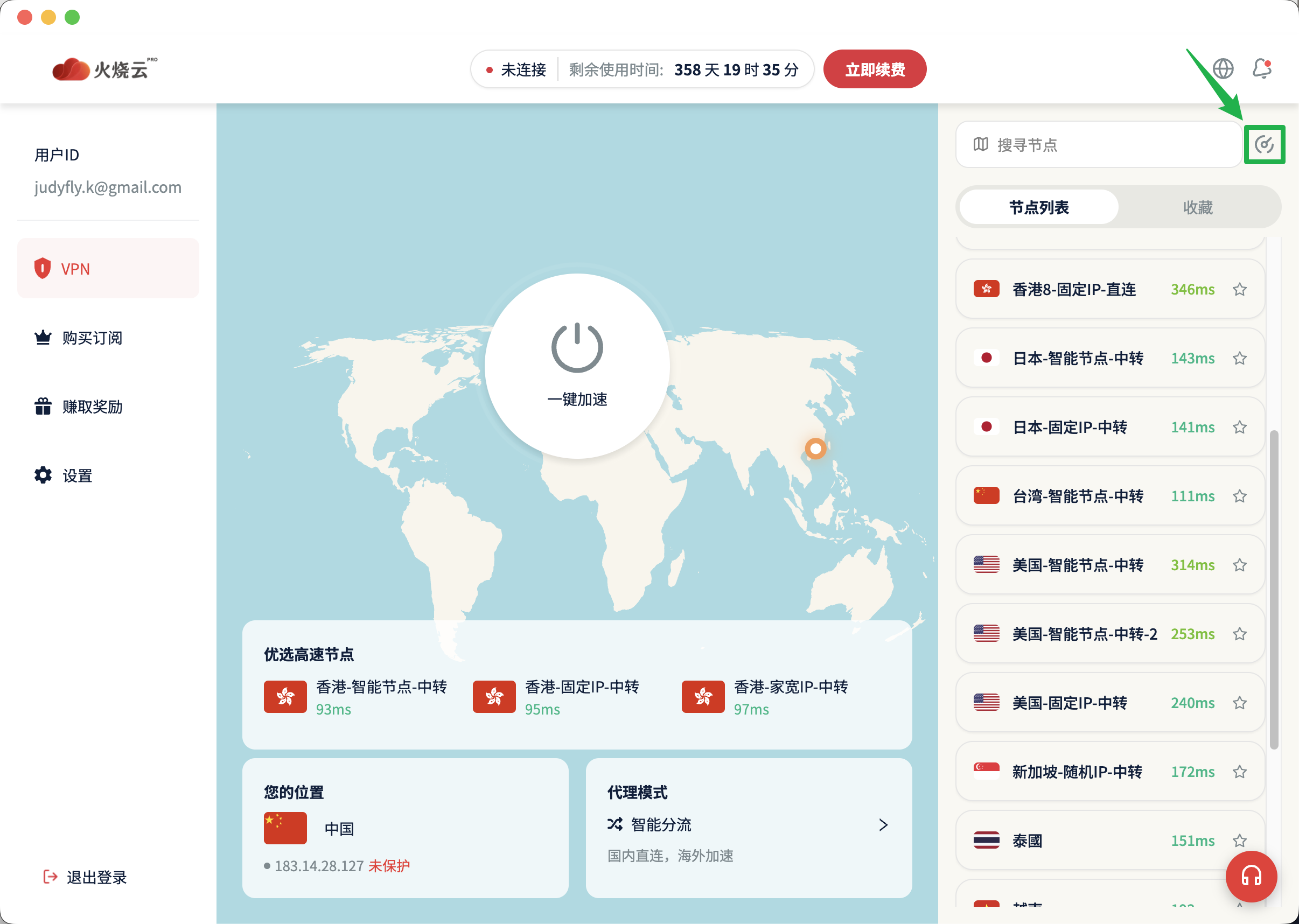Click the 退出登录 logout icon

click(51, 877)
